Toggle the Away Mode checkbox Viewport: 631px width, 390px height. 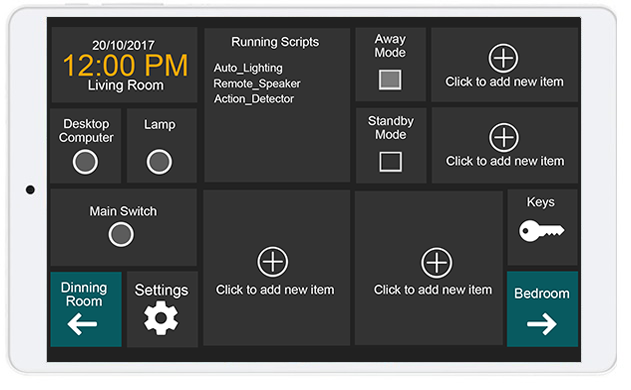click(390, 80)
